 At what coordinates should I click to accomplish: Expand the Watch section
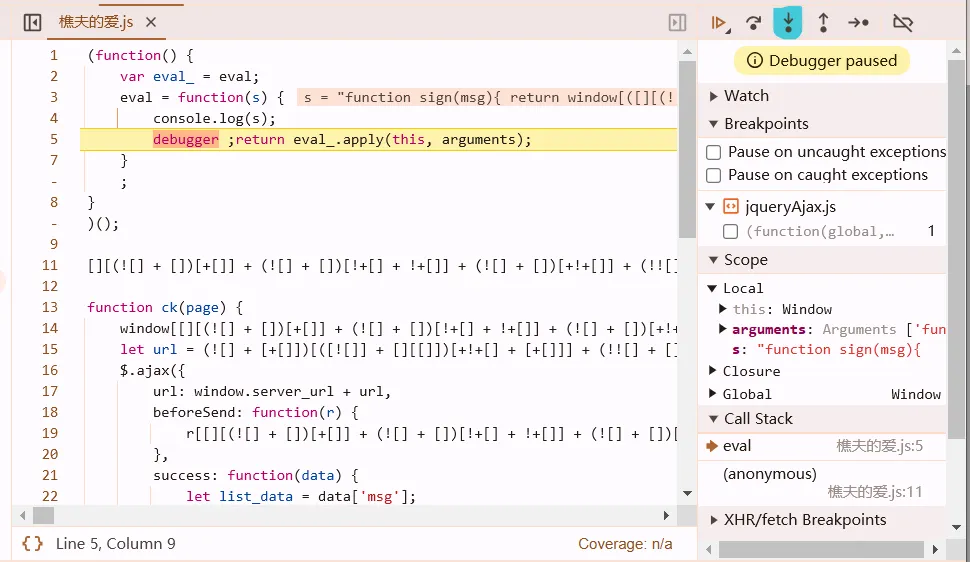(x=714, y=96)
